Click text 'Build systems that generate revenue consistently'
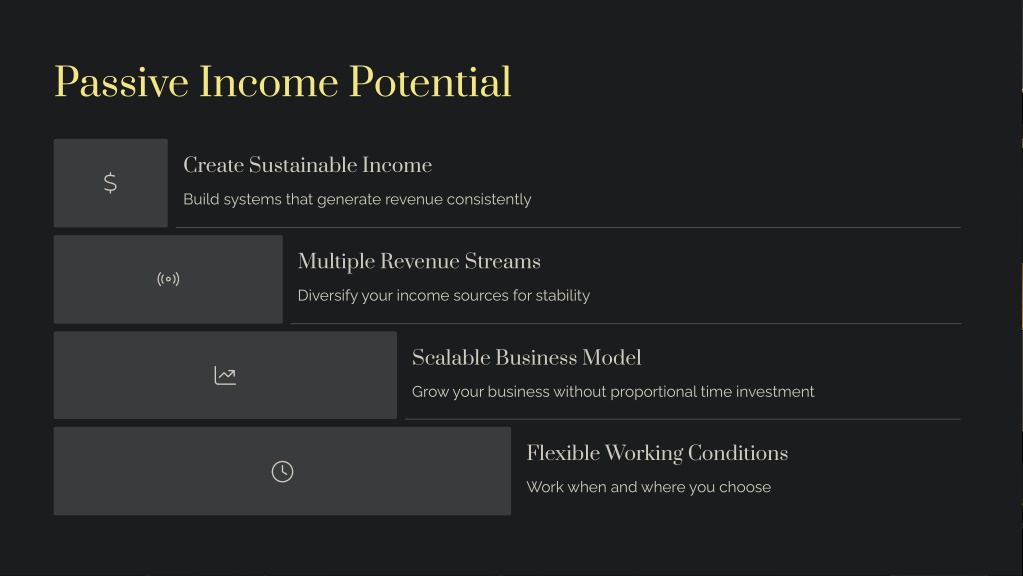 click(x=357, y=200)
